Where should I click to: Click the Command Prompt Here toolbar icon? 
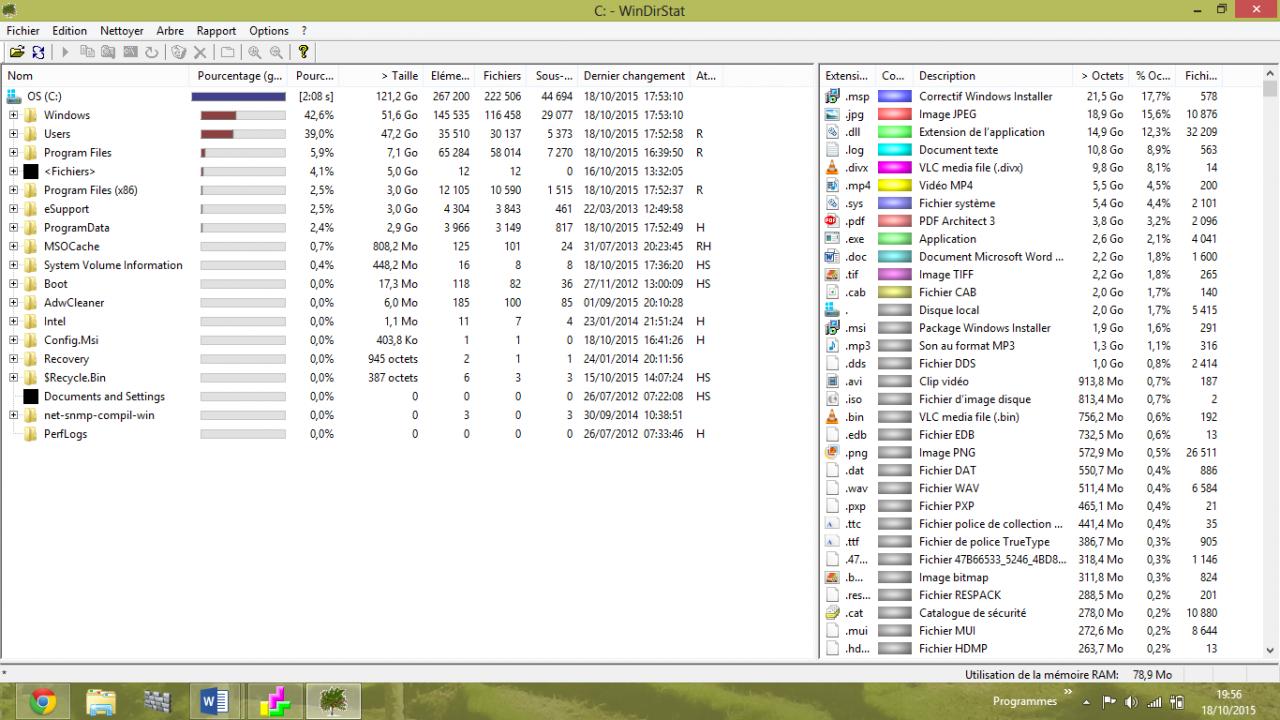click(130, 52)
